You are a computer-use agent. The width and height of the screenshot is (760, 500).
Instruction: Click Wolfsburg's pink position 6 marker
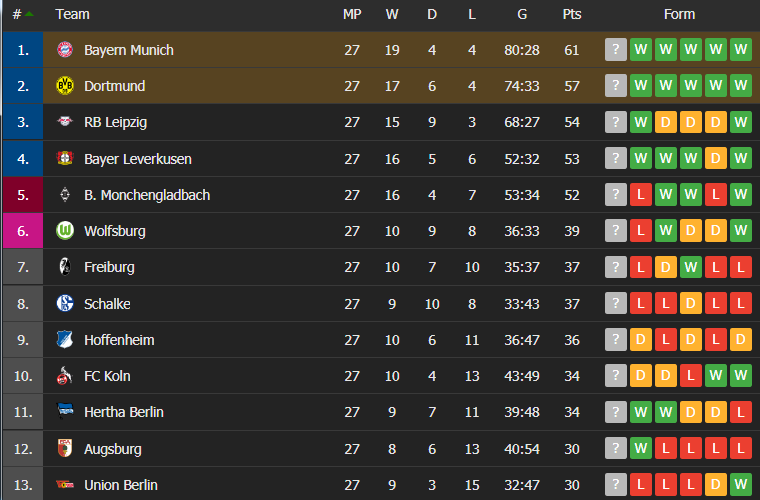click(x=23, y=231)
